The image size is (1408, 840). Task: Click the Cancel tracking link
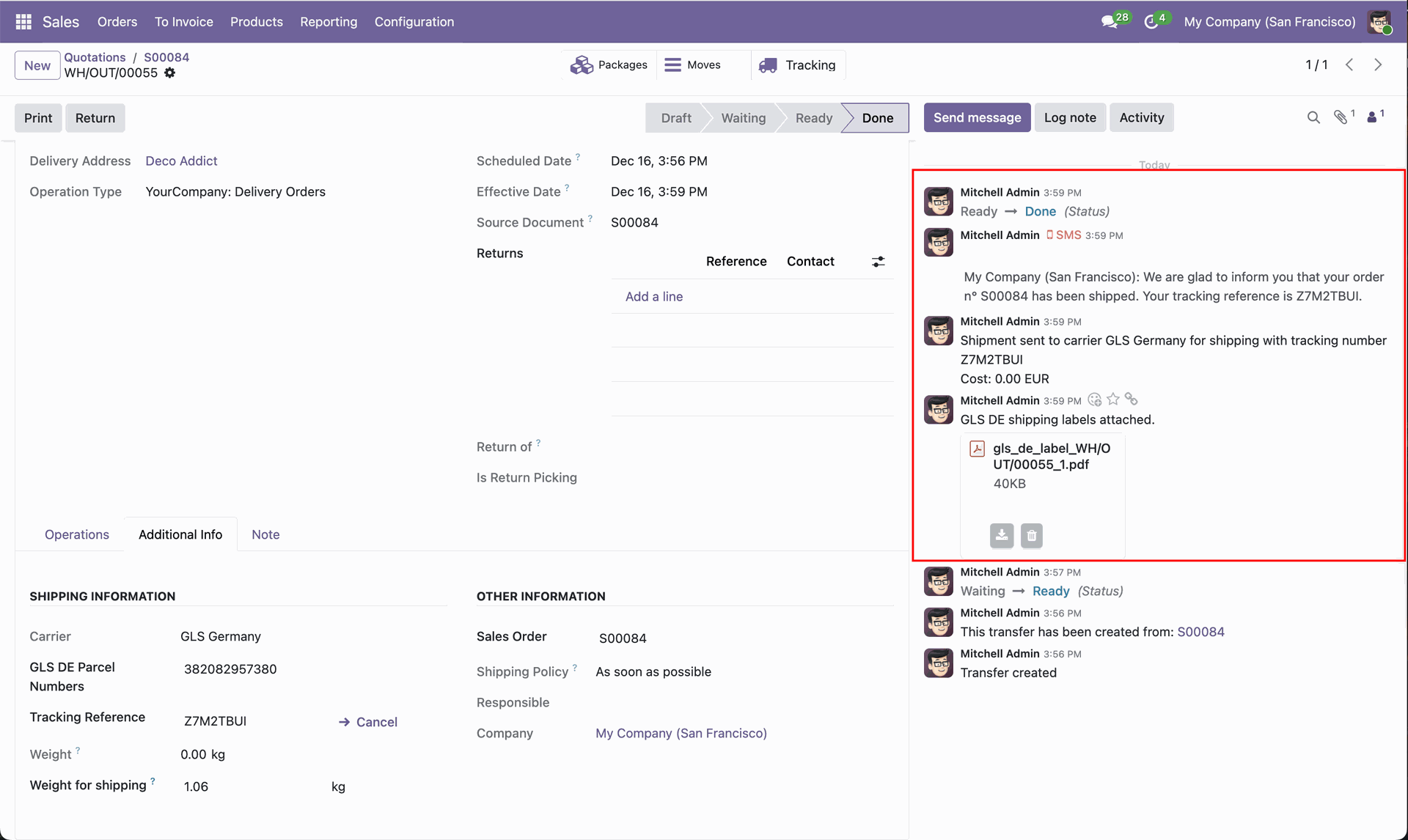coord(369,722)
